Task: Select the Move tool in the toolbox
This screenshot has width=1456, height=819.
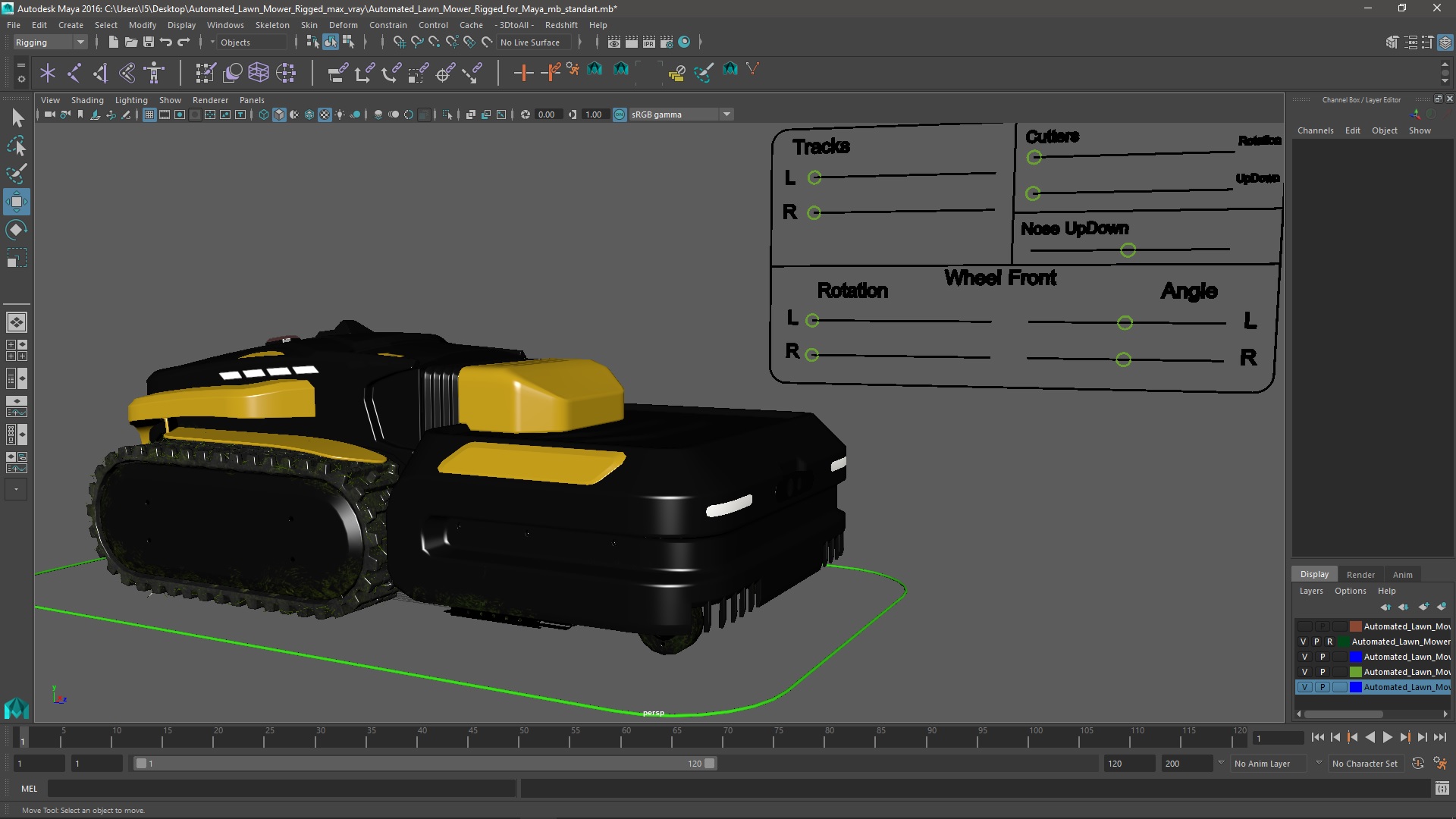Action: (16, 202)
